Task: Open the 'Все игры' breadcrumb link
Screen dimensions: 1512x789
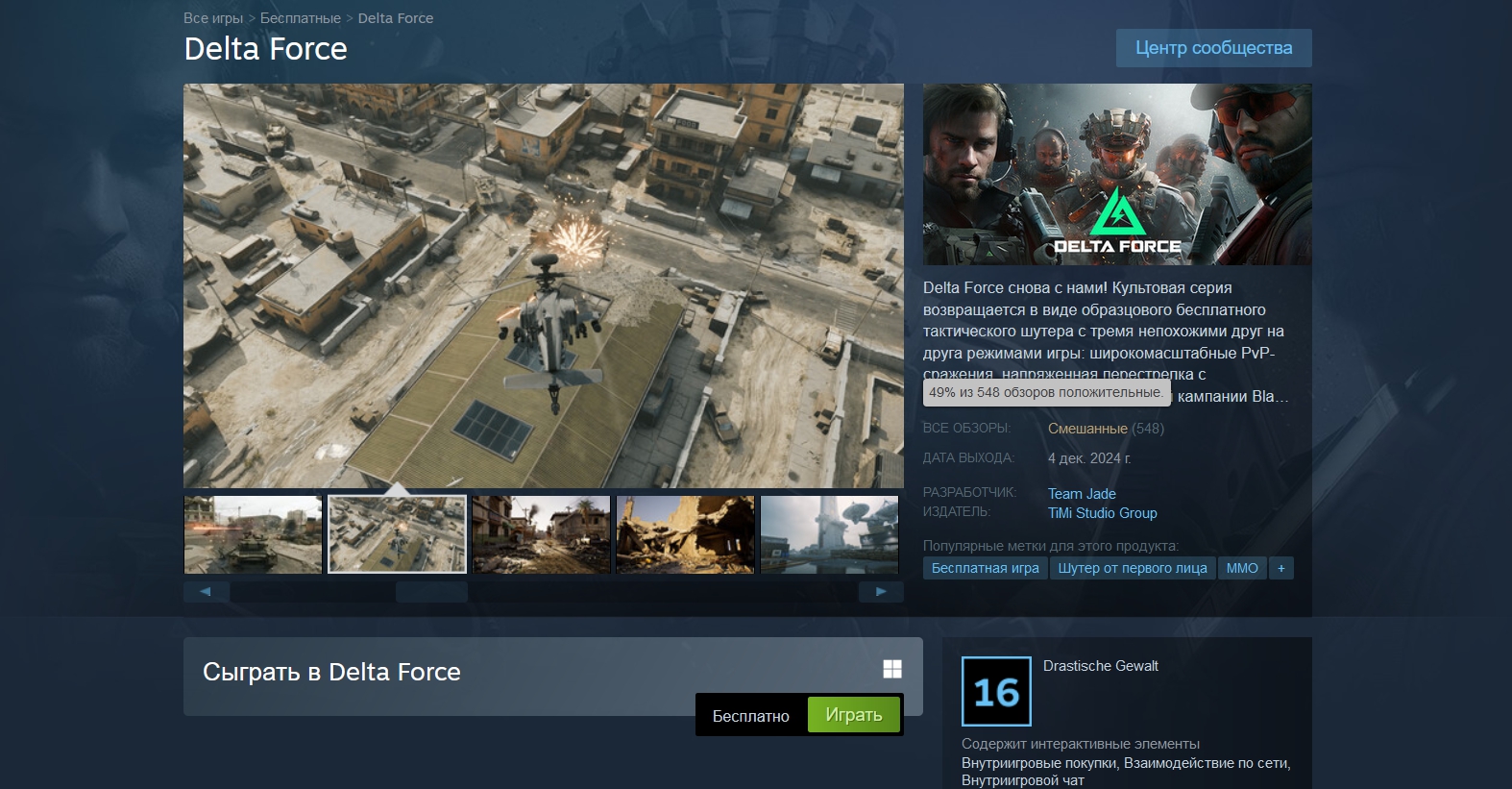Action: click(213, 18)
